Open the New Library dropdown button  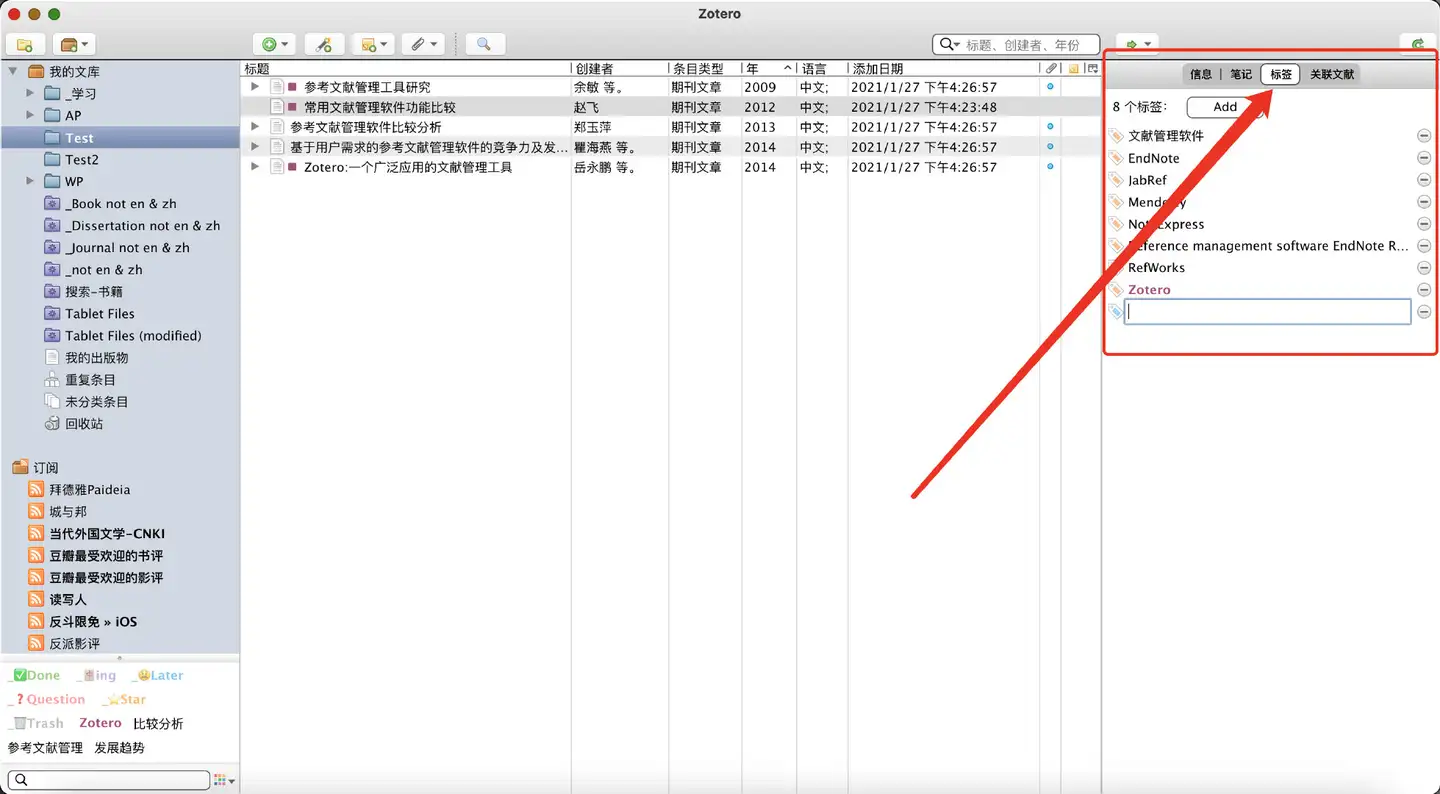coord(73,44)
